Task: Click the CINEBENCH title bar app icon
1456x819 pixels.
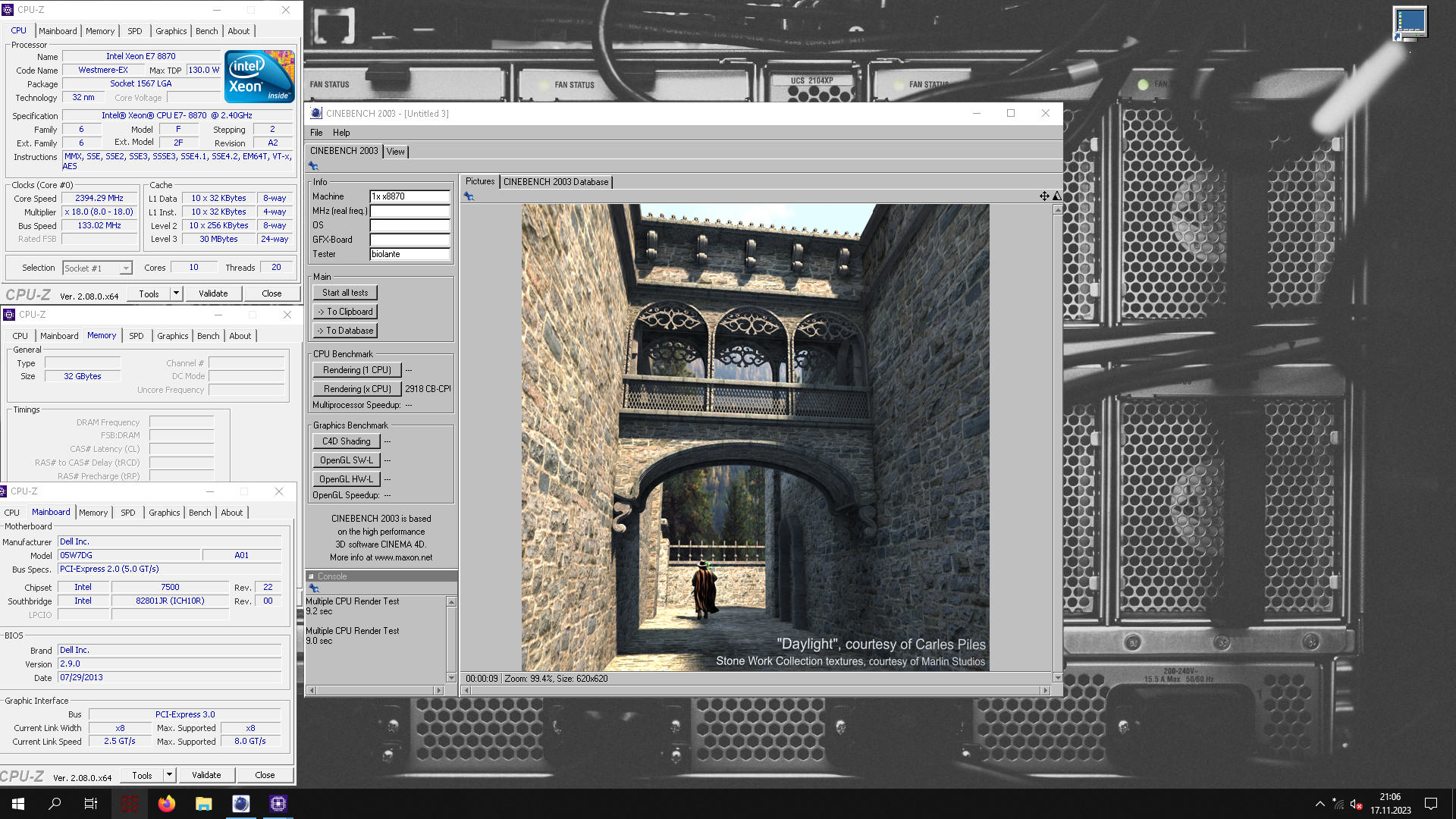Action: [x=316, y=114]
